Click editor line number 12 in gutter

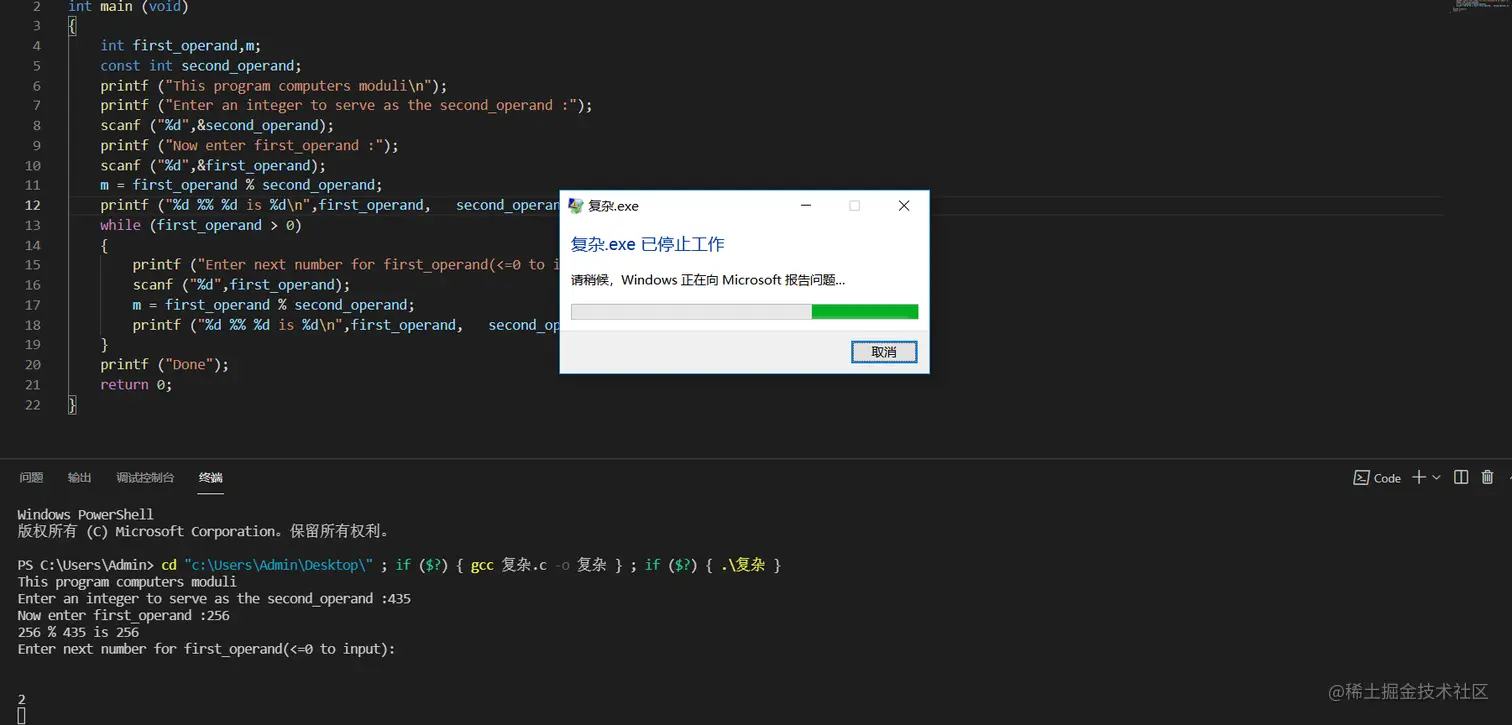pyautogui.click(x=33, y=205)
